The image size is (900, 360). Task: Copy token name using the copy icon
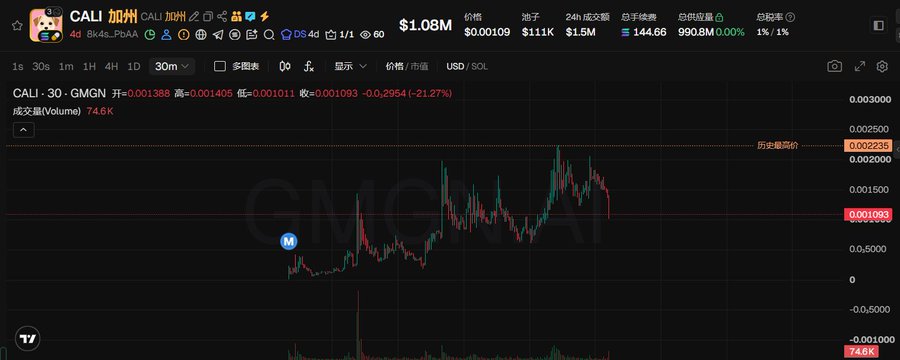pos(208,17)
